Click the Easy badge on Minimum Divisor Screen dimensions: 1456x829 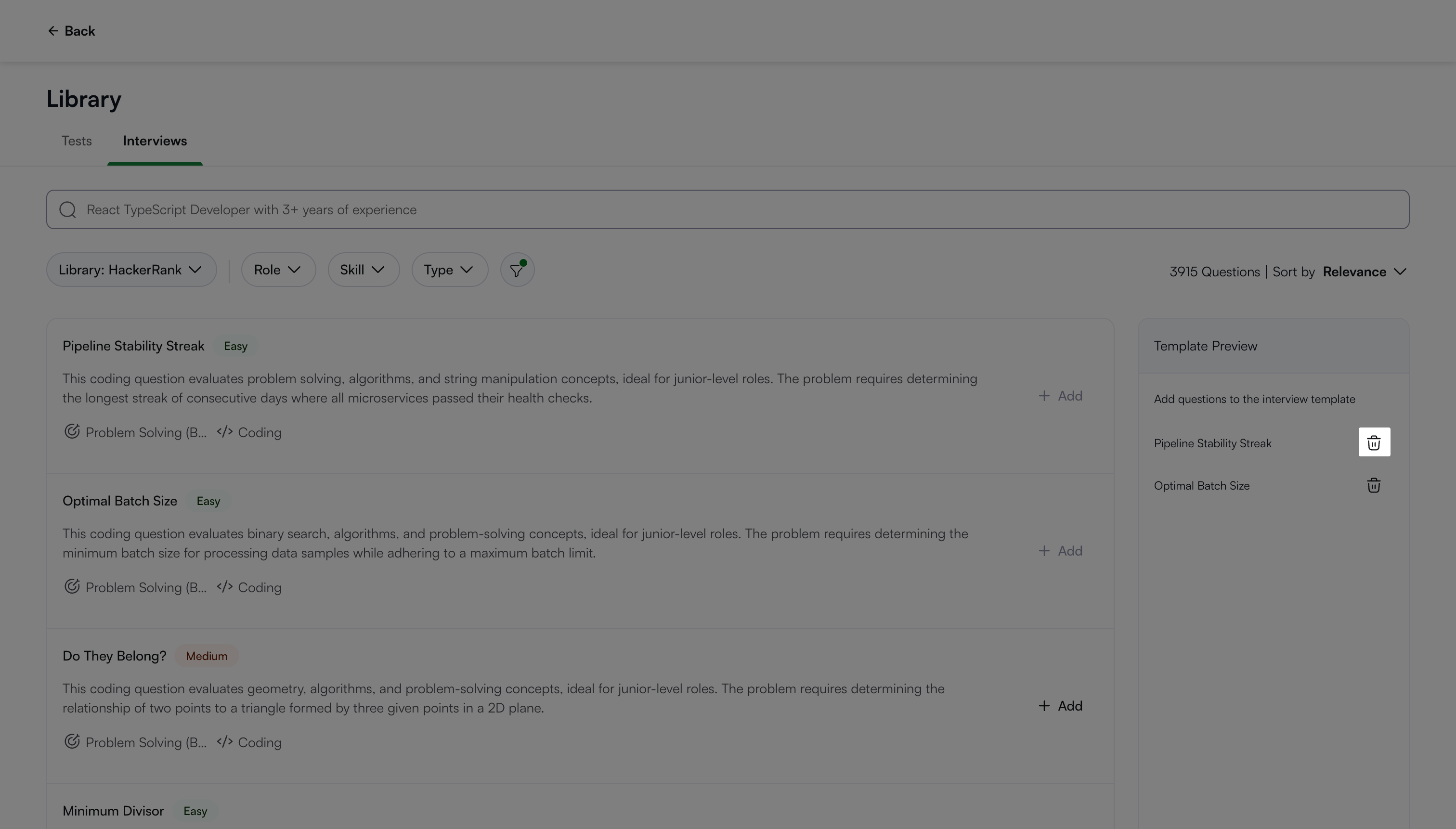[195, 811]
